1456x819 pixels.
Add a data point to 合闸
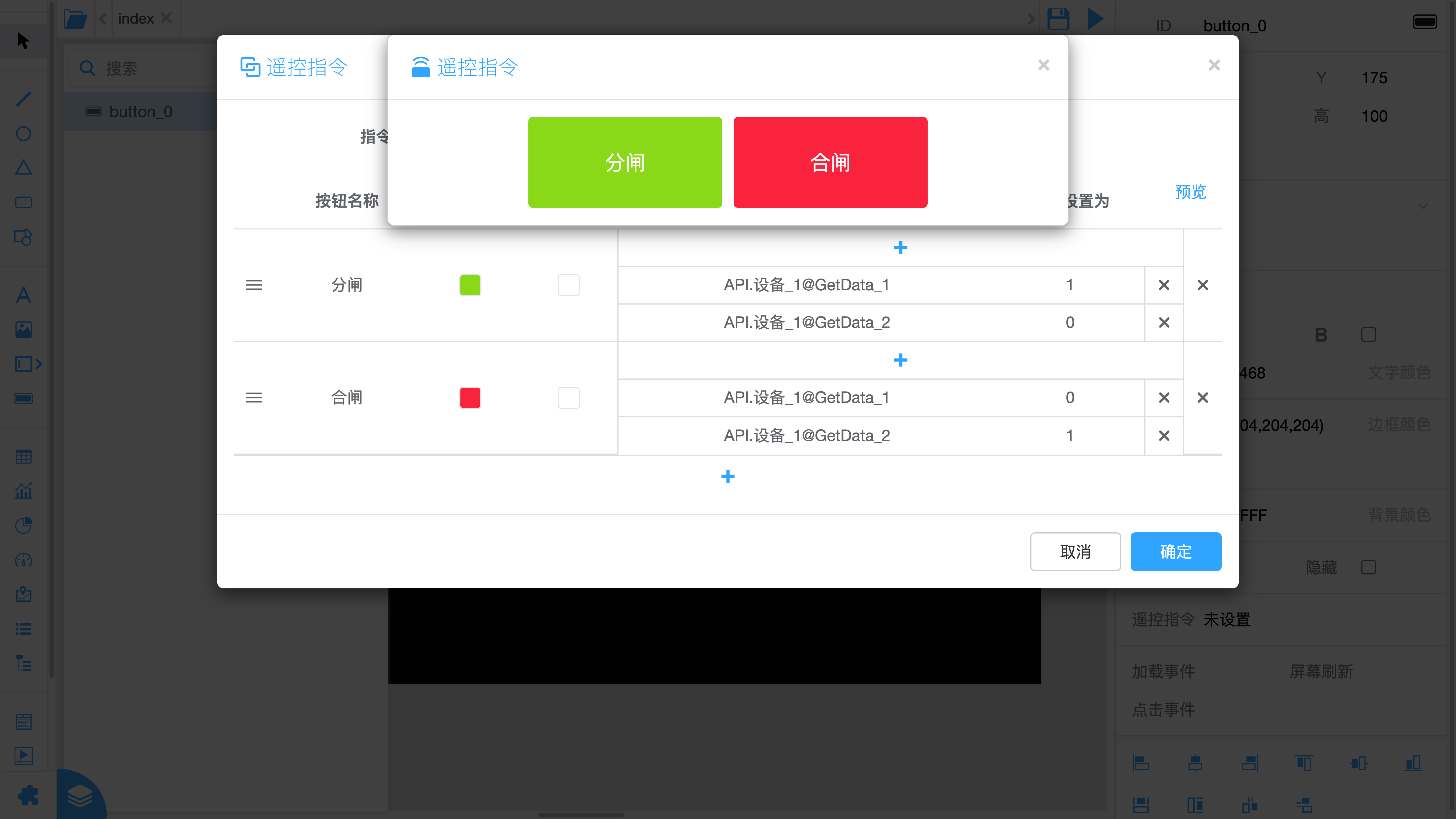(x=900, y=359)
